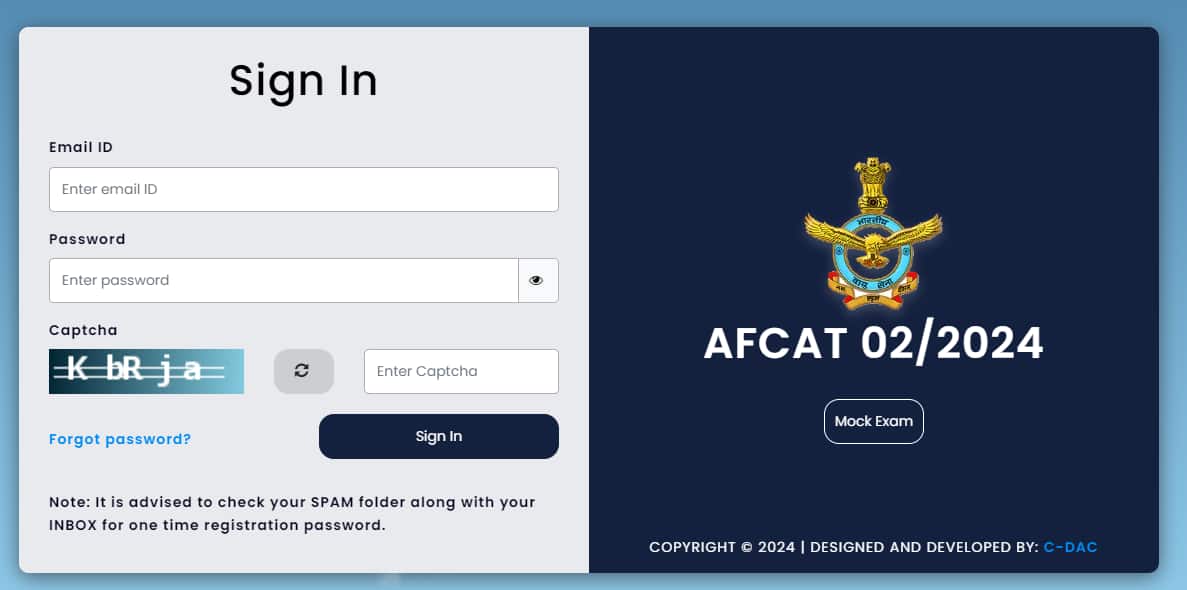The height and width of the screenshot is (590, 1187).
Task: Click the Enter Captcha text box
Action: pyautogui.click(x=460, y=371)
